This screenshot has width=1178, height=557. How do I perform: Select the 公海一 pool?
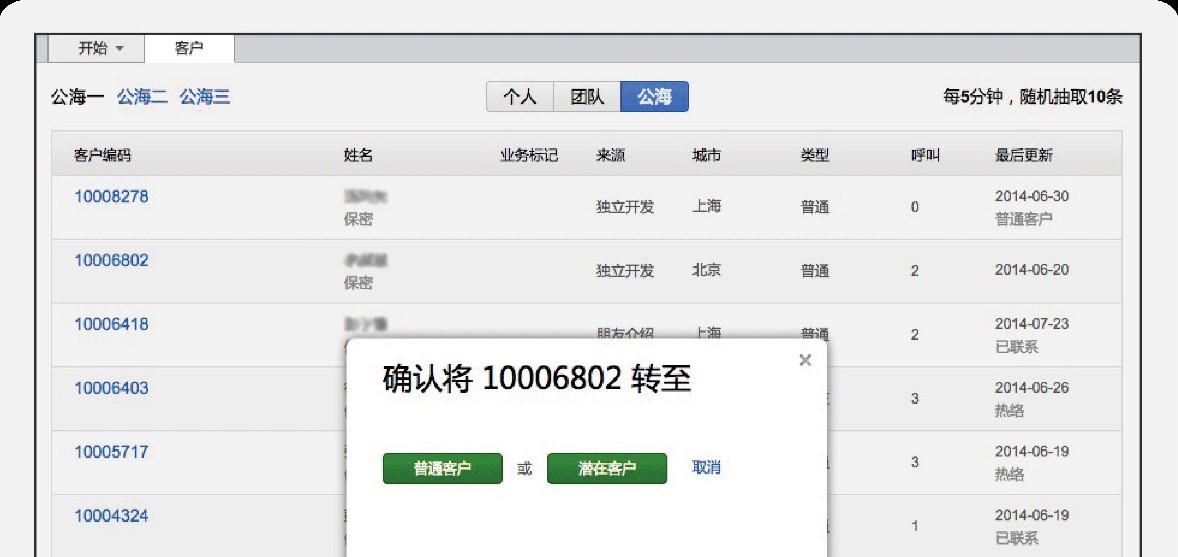click(78, 97)
